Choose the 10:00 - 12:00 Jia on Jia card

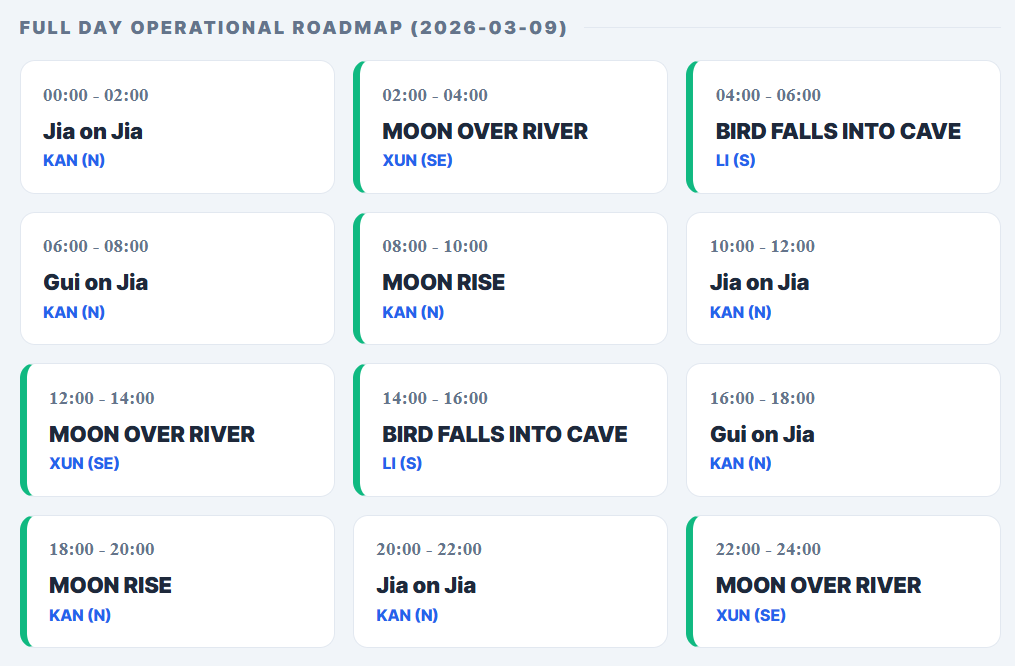coord(843,278)
